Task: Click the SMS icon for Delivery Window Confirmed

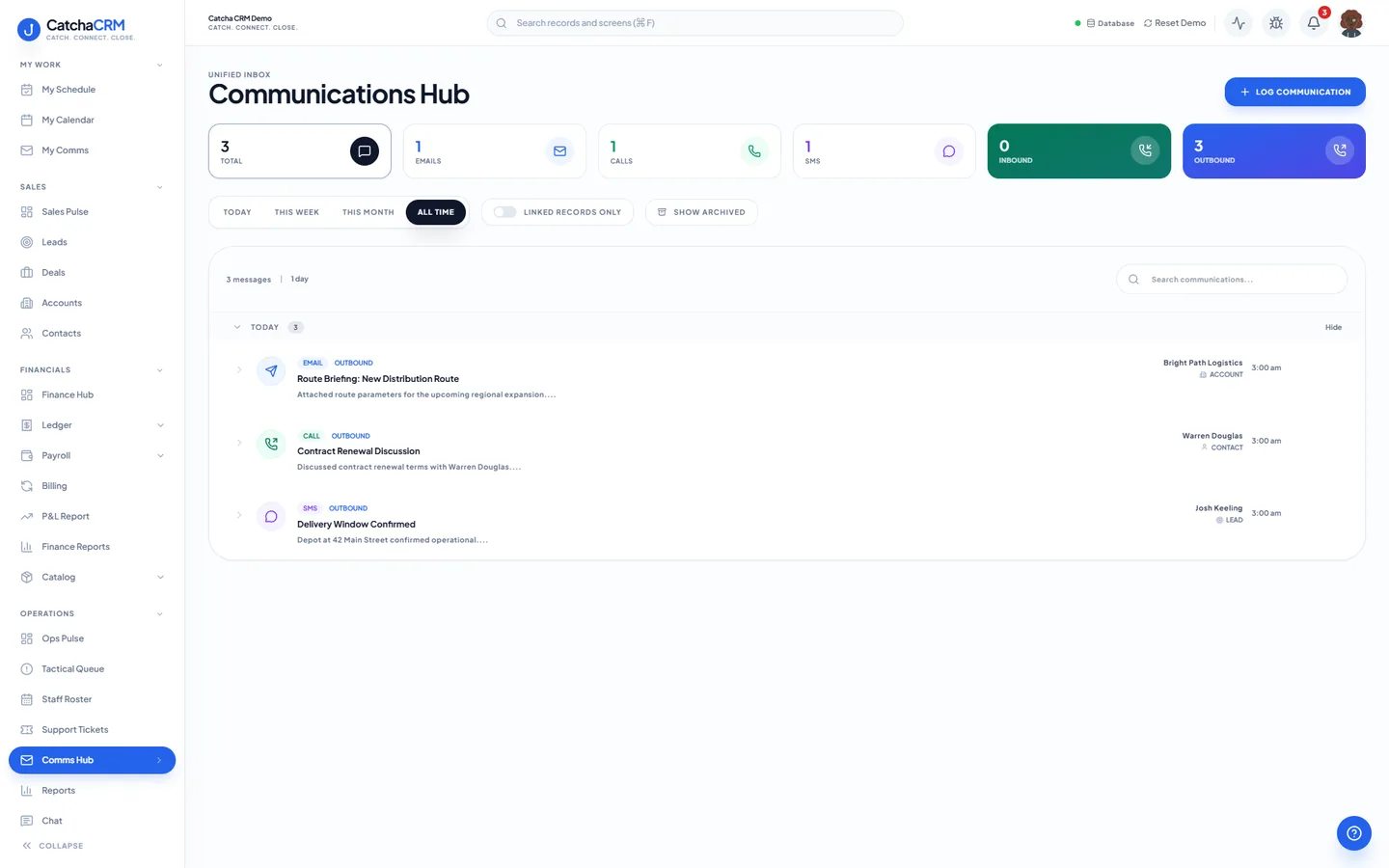Action: [x=271, y=516]
